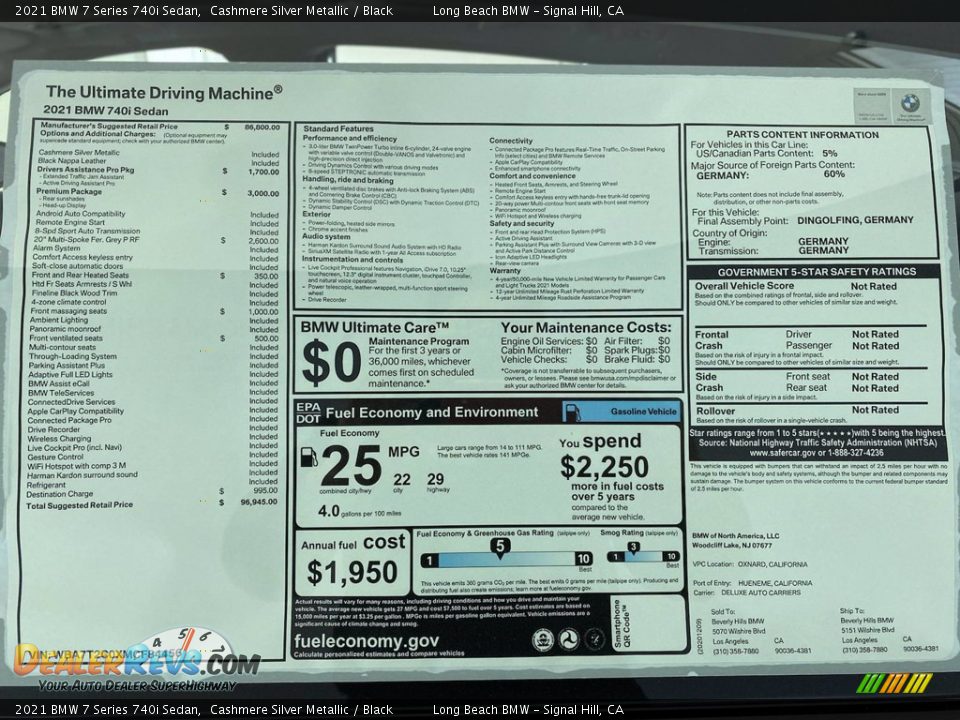Click Overall Vehicle Score Not Rated
Screen dimensions: 960x720
click(x=795, y=286)
